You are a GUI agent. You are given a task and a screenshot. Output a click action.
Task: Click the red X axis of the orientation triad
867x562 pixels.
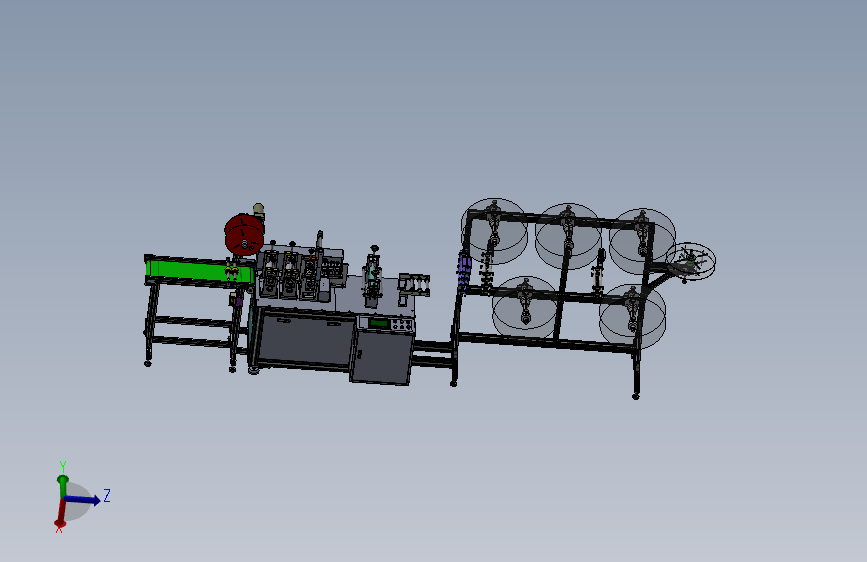click(x=61, y=514)
